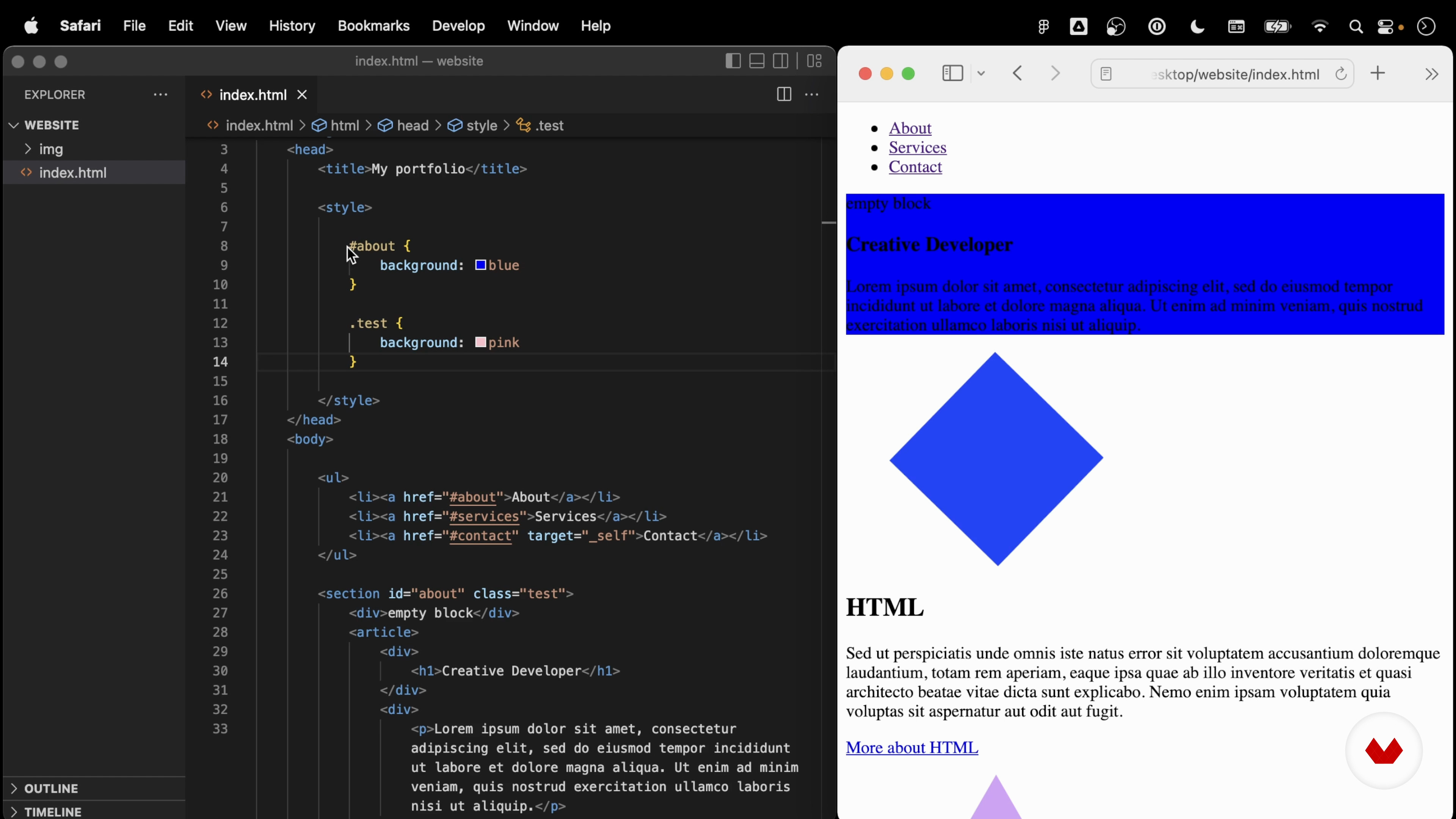Open the menu bar icon showing a triangle
Viewport: 1456px width, 819px height.
1078,27
